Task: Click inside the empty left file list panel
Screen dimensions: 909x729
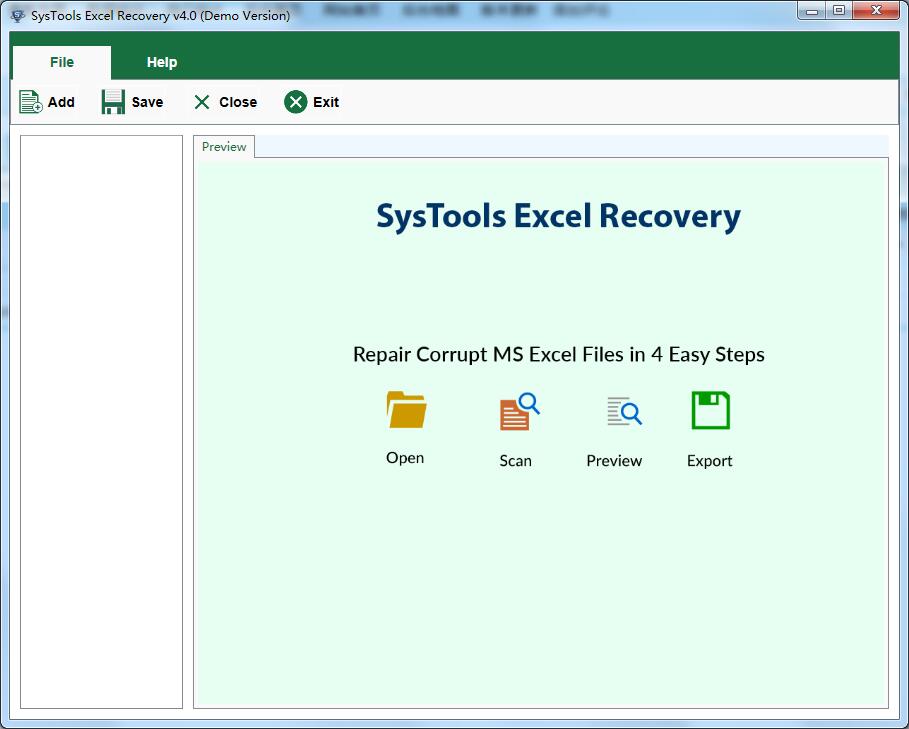Action: click(101, 420)
